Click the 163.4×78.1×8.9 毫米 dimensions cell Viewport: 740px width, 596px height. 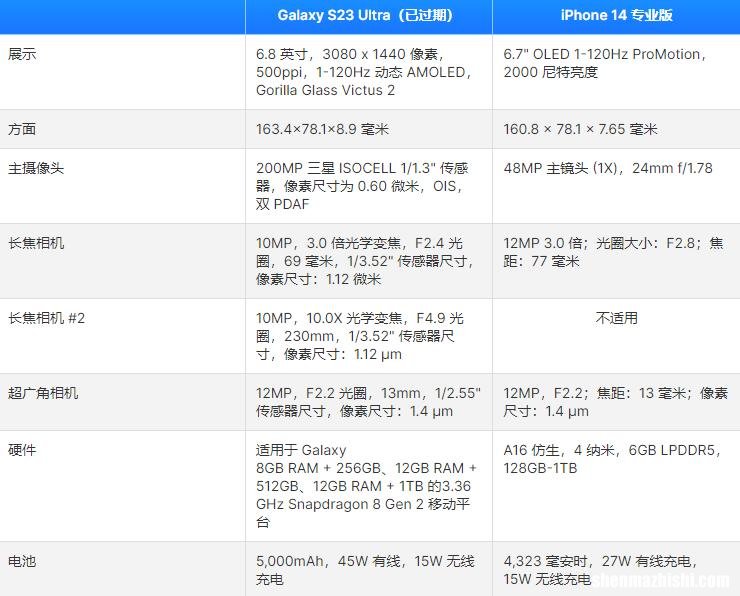pos(369,129)
